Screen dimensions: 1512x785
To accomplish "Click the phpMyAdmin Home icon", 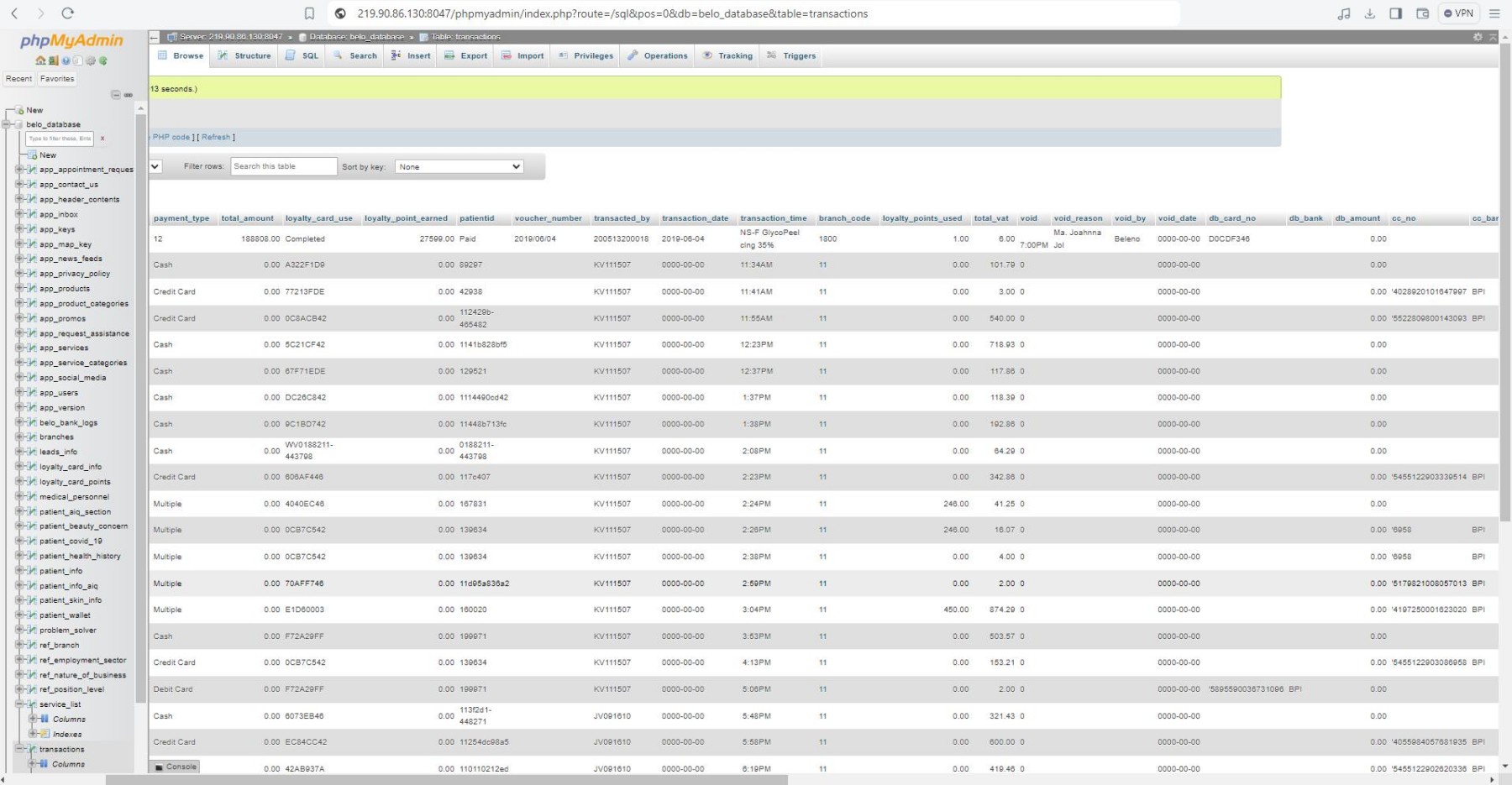I will coord(40,60).
